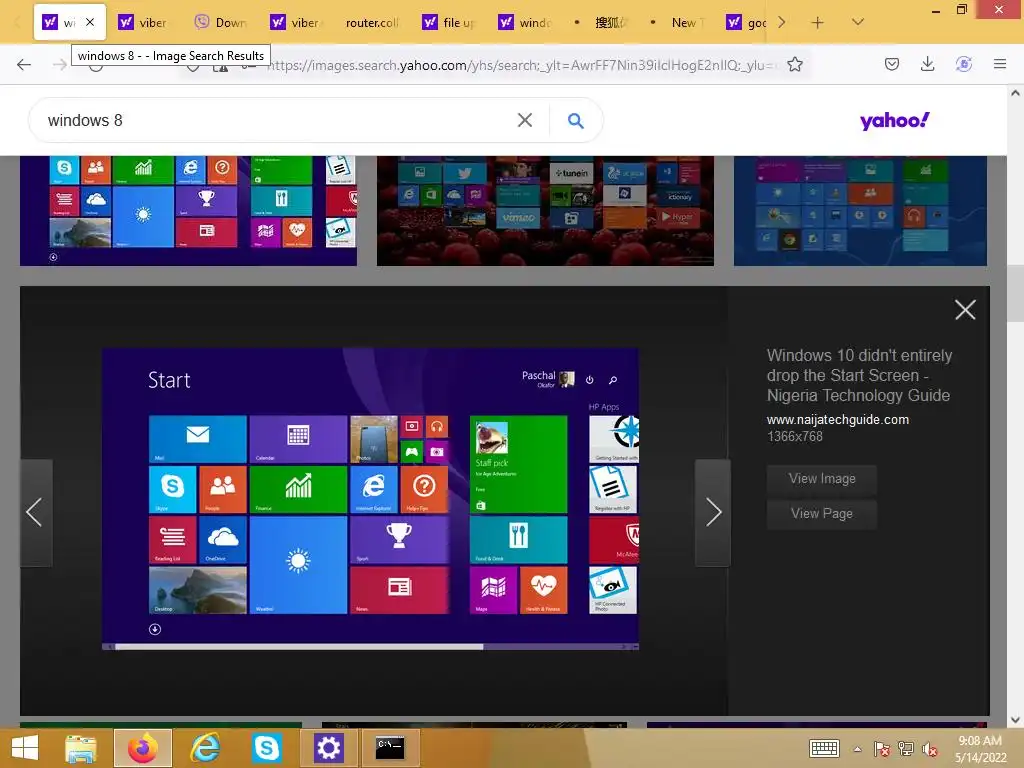The width and height of the screenshot is (1024, 768).
Task: Open Skype from the taskbar
Action: tap(266, 748)
